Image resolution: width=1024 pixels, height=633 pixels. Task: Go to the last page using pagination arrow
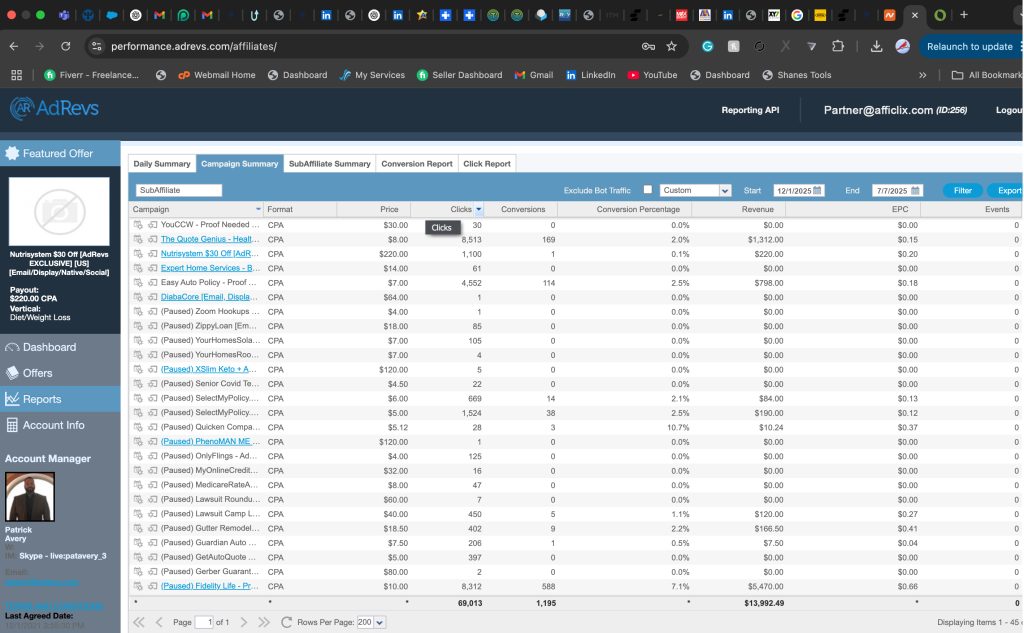click(264, 622)
